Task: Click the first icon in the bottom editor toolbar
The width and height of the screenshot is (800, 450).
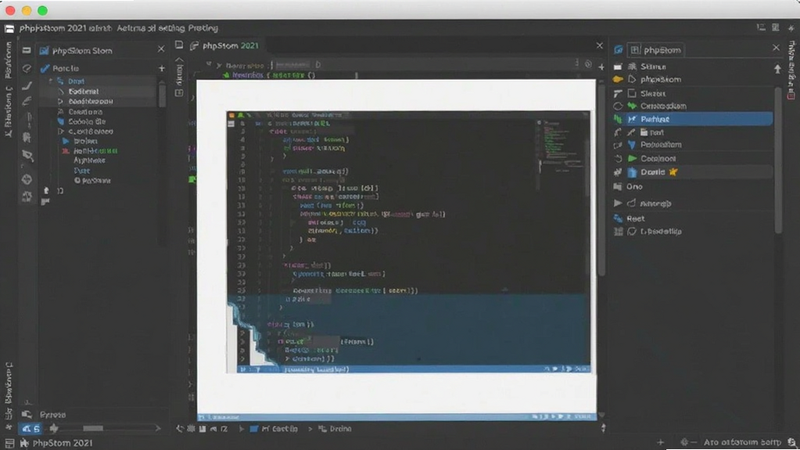Action: [180, 429]
